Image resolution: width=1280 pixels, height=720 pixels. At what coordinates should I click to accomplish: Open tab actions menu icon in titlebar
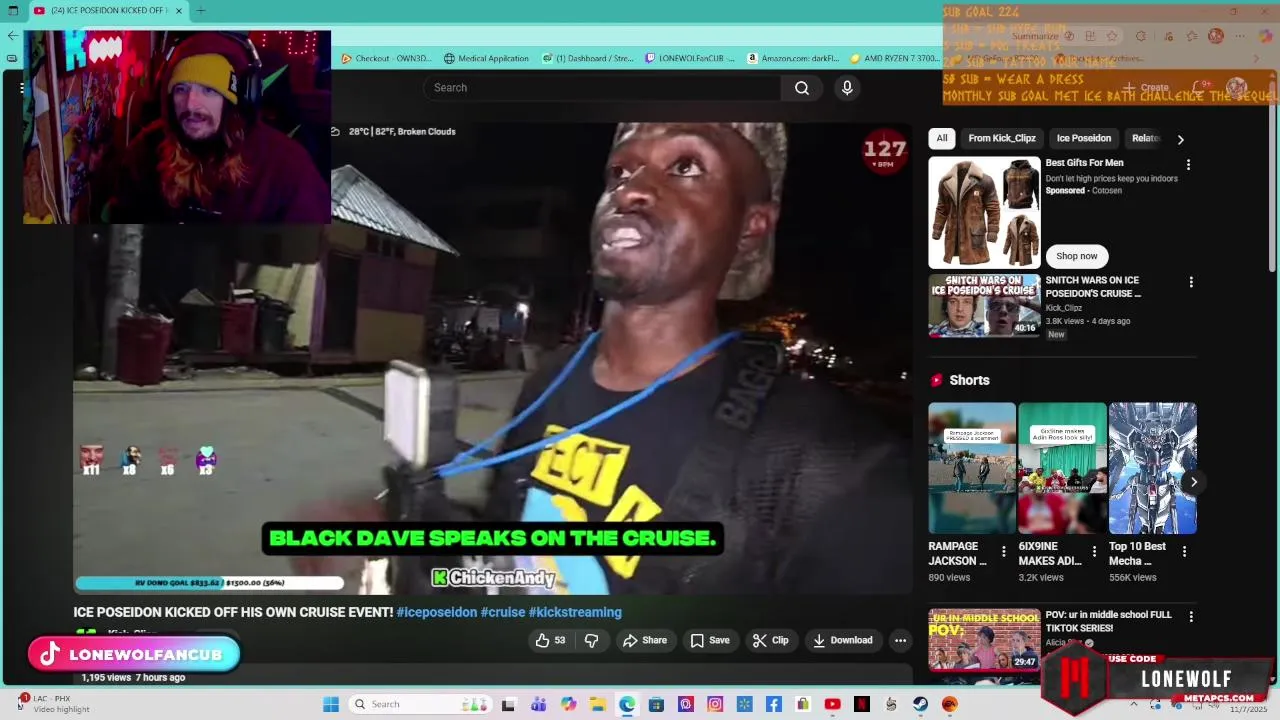13,10
